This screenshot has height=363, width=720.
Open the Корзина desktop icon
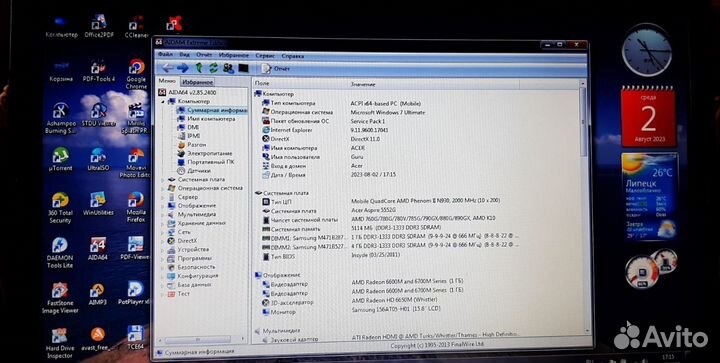point(61,71)
